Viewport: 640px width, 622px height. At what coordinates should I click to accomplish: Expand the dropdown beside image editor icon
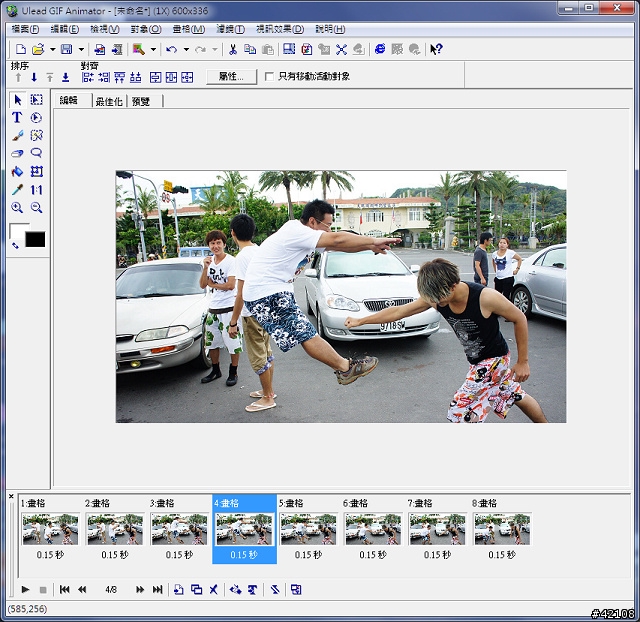pos(153,49)
